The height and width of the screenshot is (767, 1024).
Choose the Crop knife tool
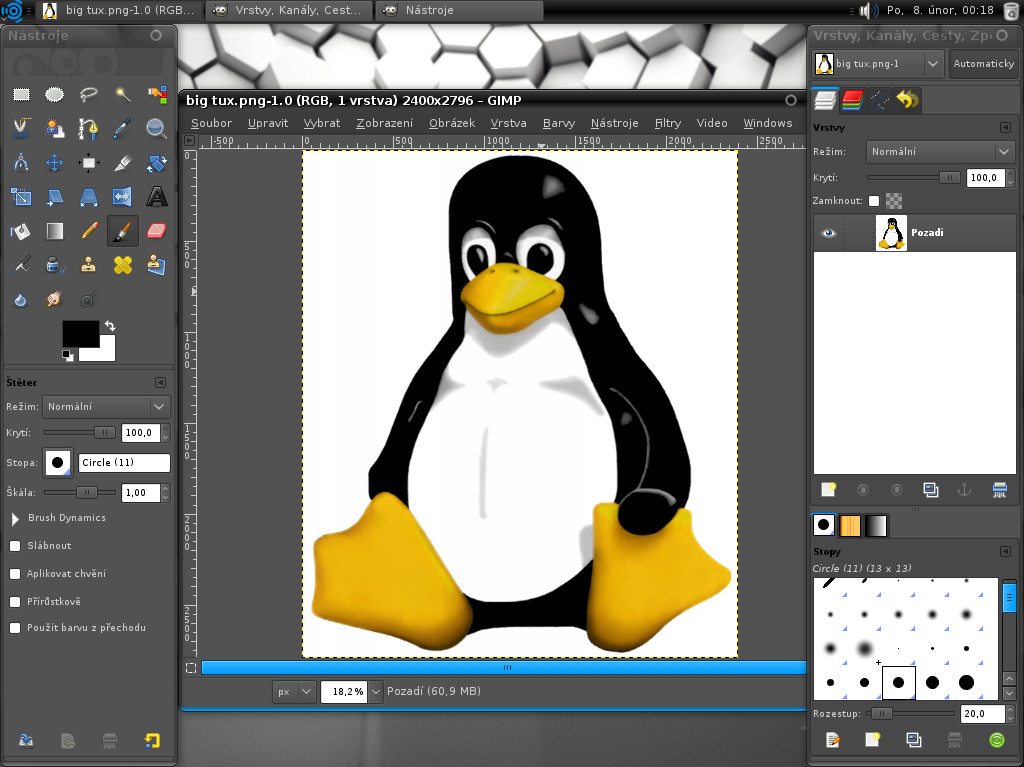[123, 163]
